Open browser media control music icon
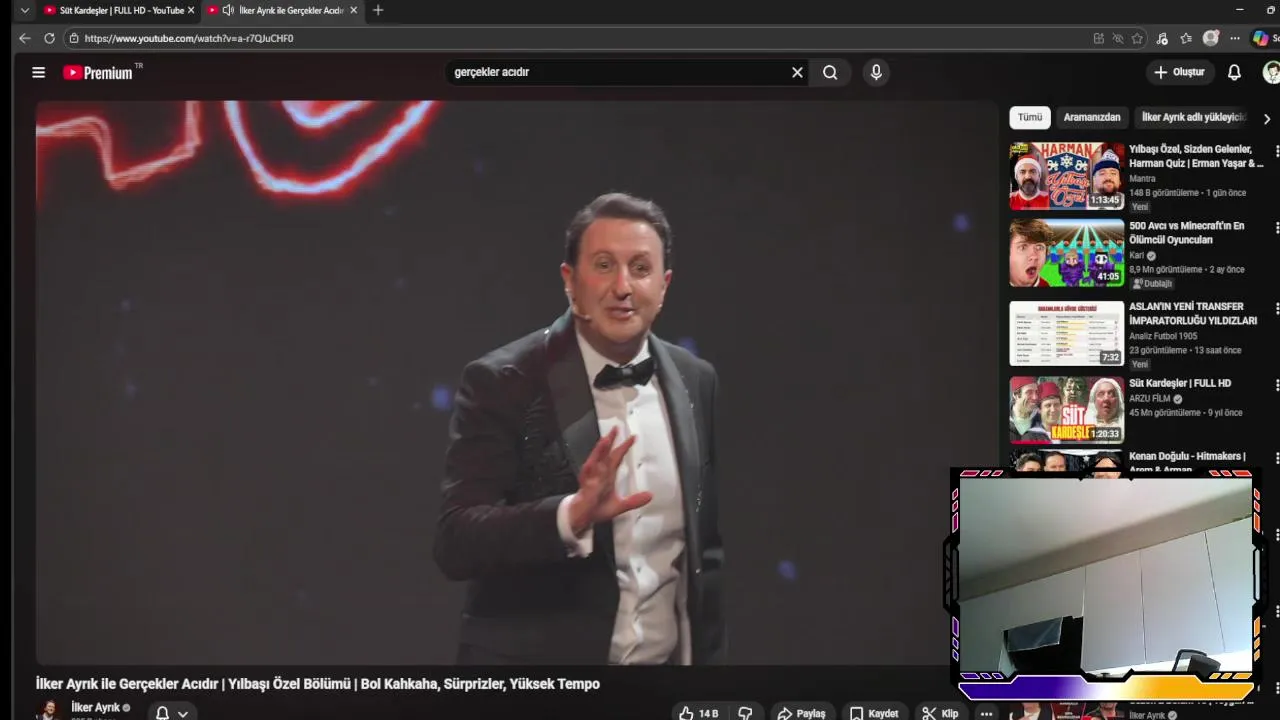 click(1162, 38)
